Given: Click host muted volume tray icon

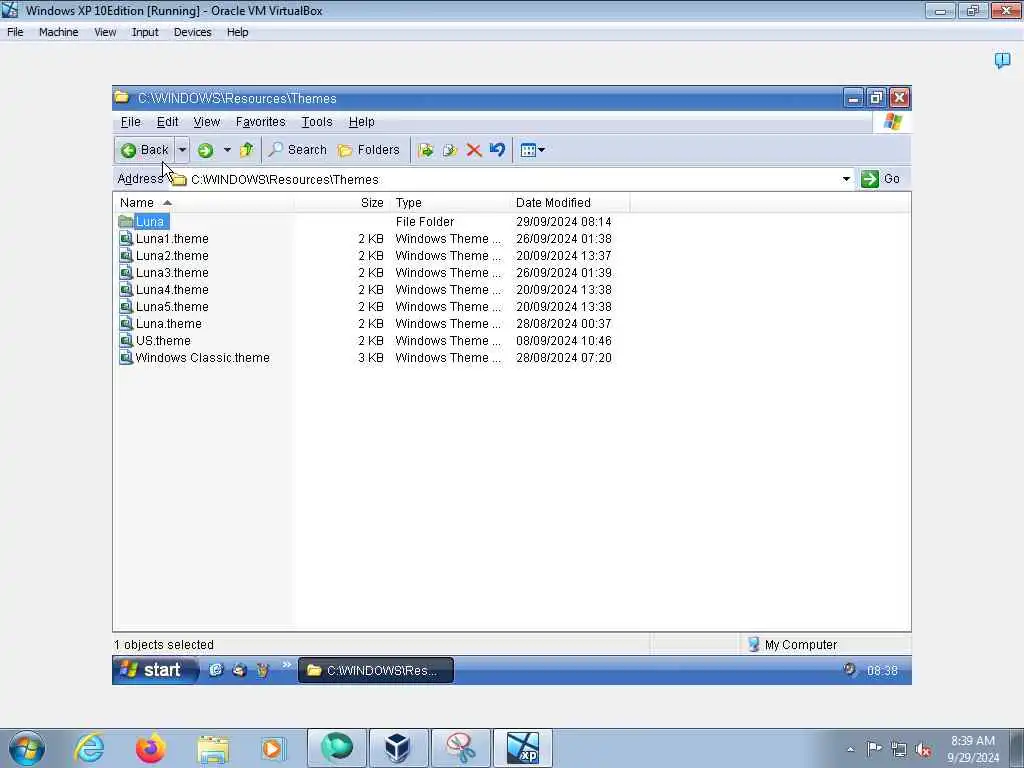Looking at the screenshot, I should pyautogui.click(x=923, y=749).
